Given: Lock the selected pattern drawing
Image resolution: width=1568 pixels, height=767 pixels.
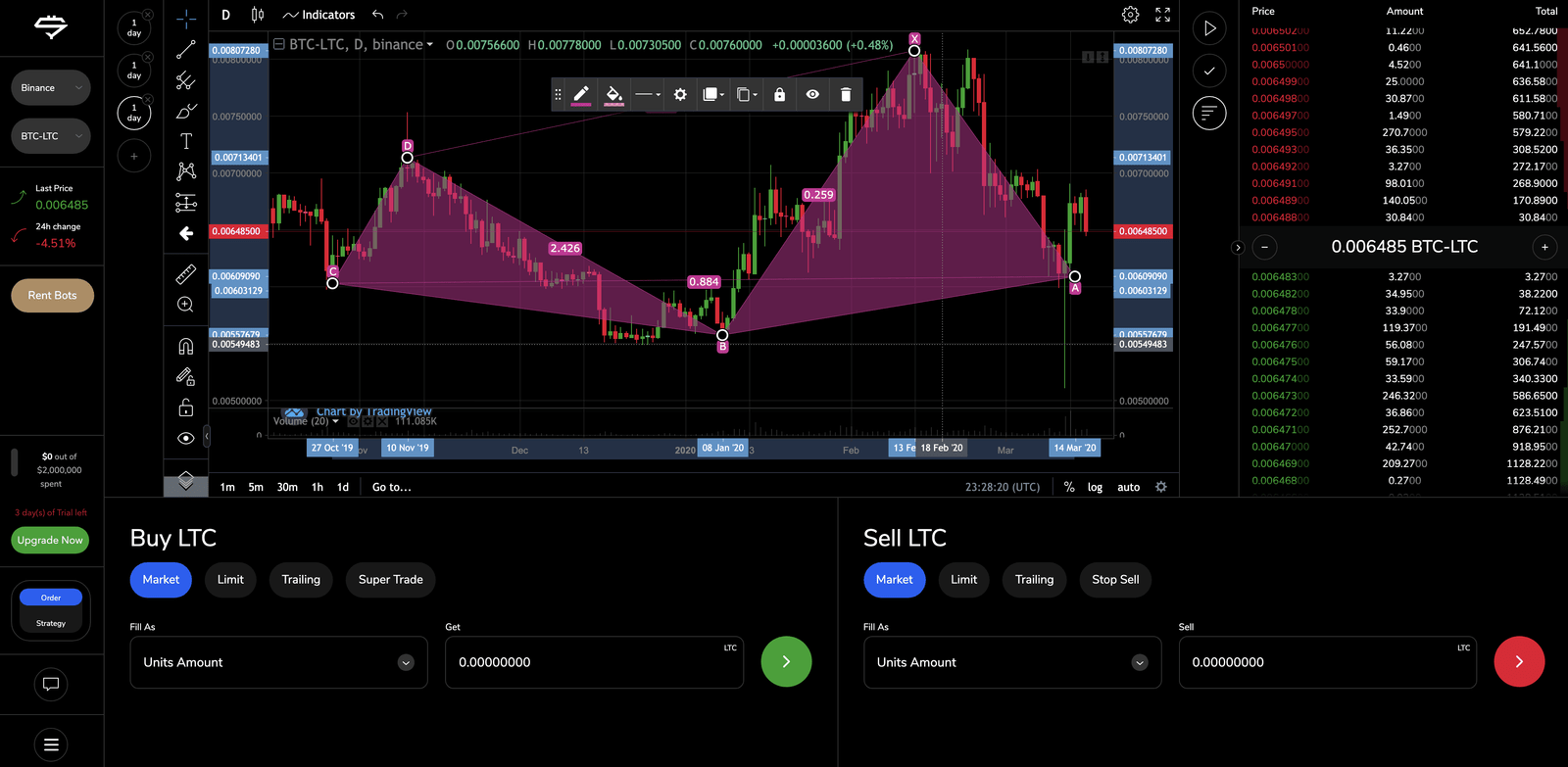Looking at the screenshot, I should click(x=779, y=95).
